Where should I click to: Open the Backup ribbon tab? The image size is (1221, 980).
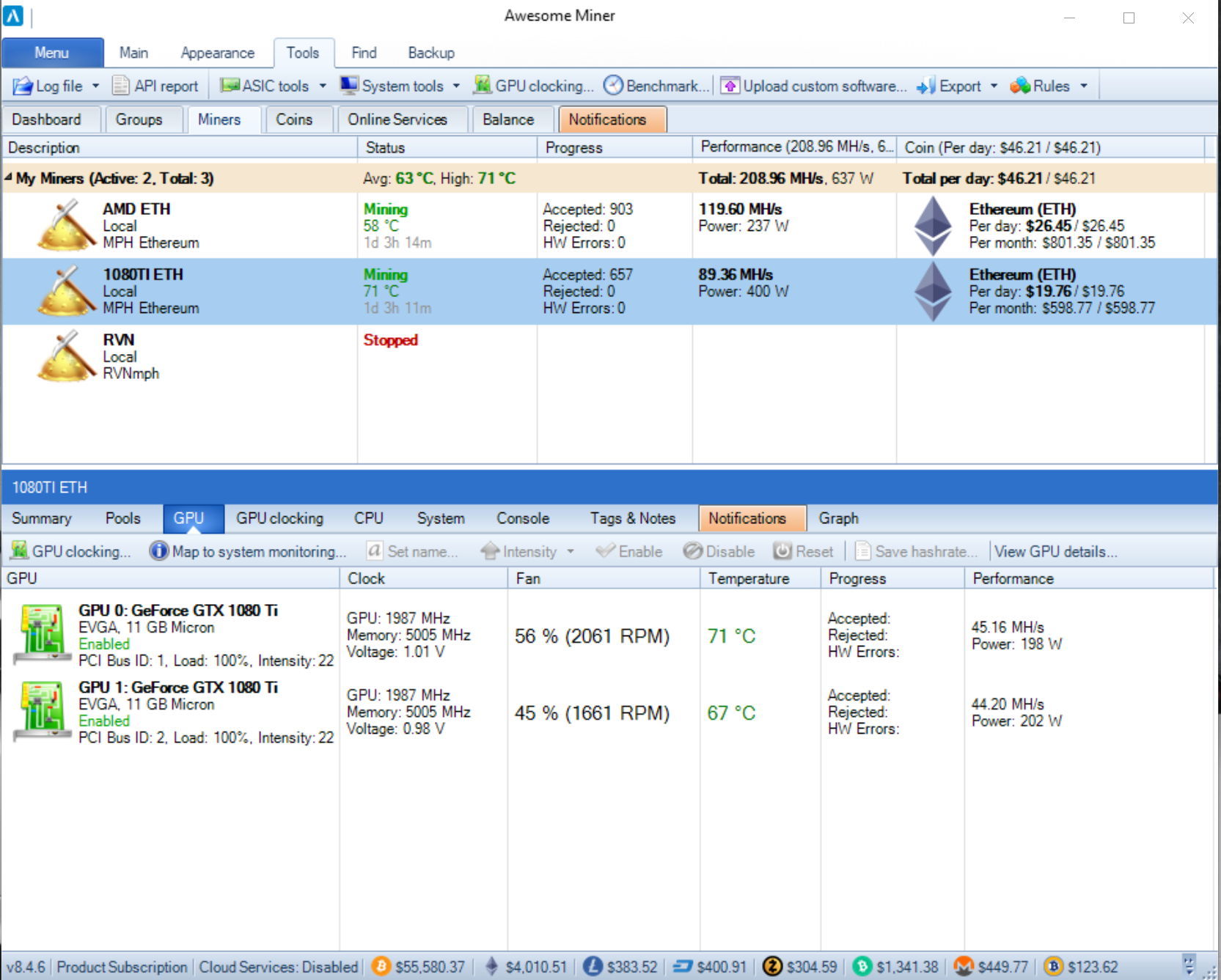click(431, 53)
